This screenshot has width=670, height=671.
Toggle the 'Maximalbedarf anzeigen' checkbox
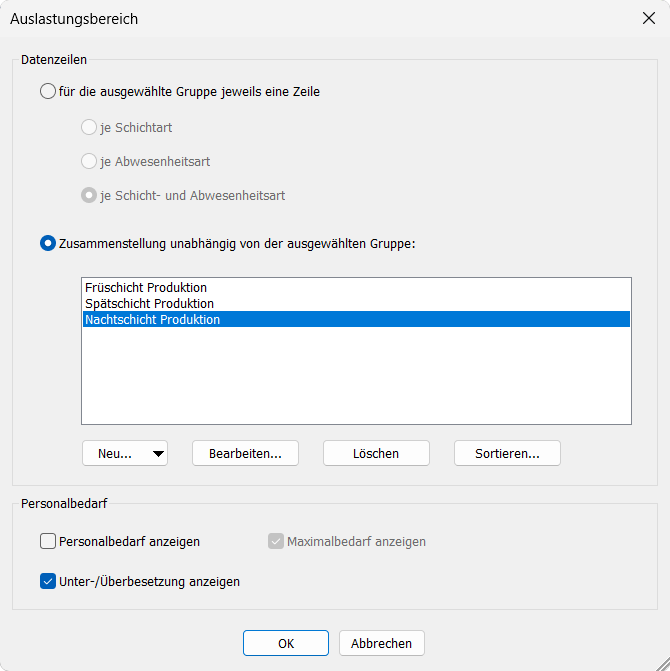276,541
